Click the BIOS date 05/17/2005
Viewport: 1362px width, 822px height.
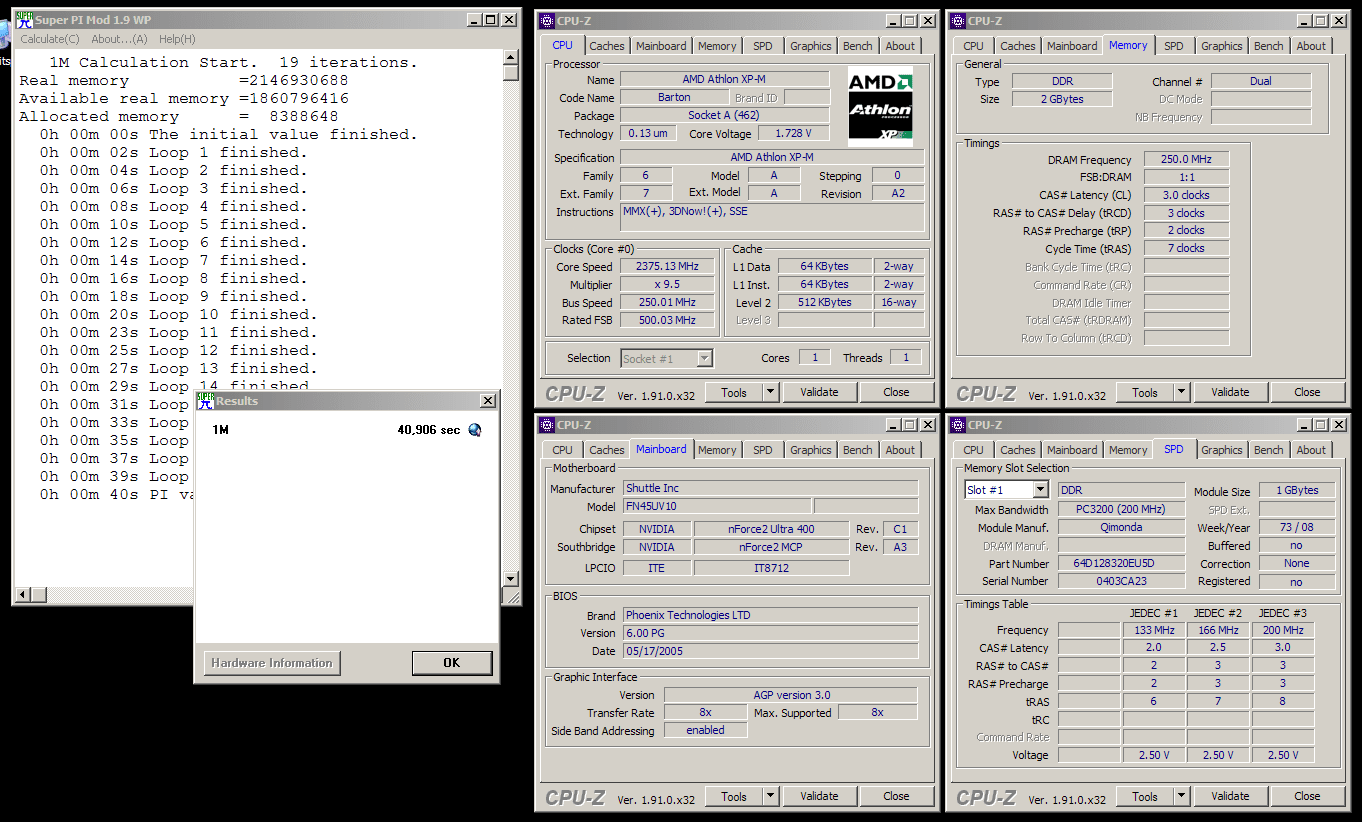point(770,651)
